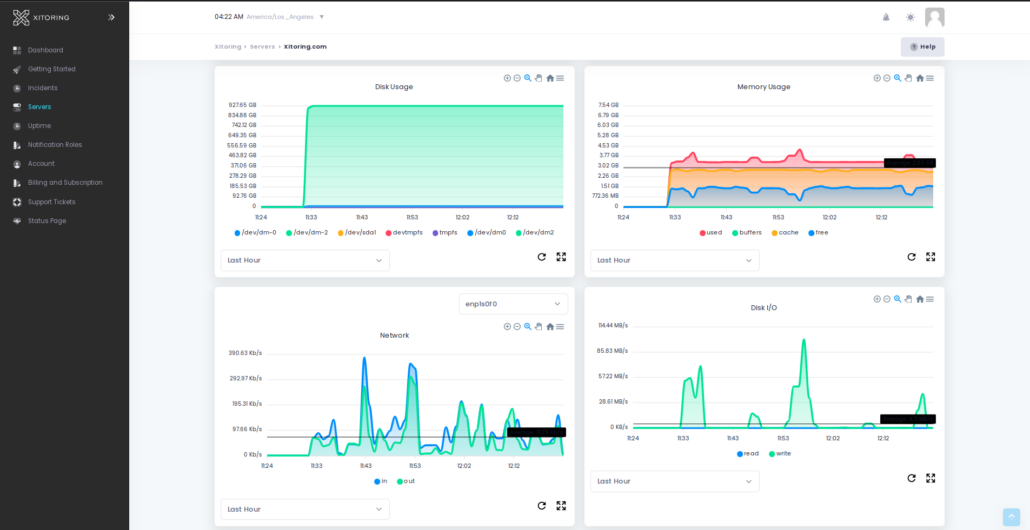Select the pan hand tool on the Network chart
This screenshot has width=1030, height=530.
538,326
